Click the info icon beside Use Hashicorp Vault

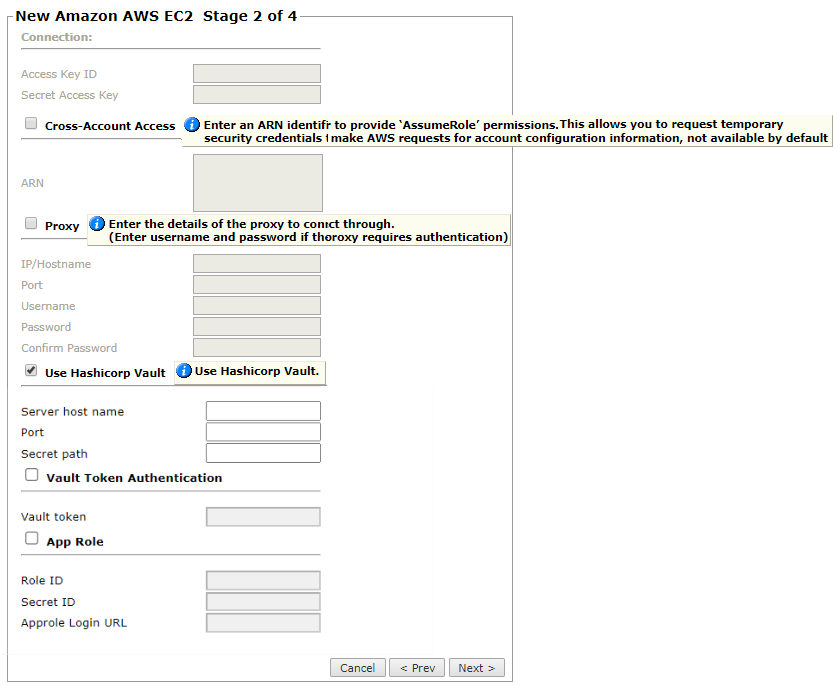(x=184, y=371)
